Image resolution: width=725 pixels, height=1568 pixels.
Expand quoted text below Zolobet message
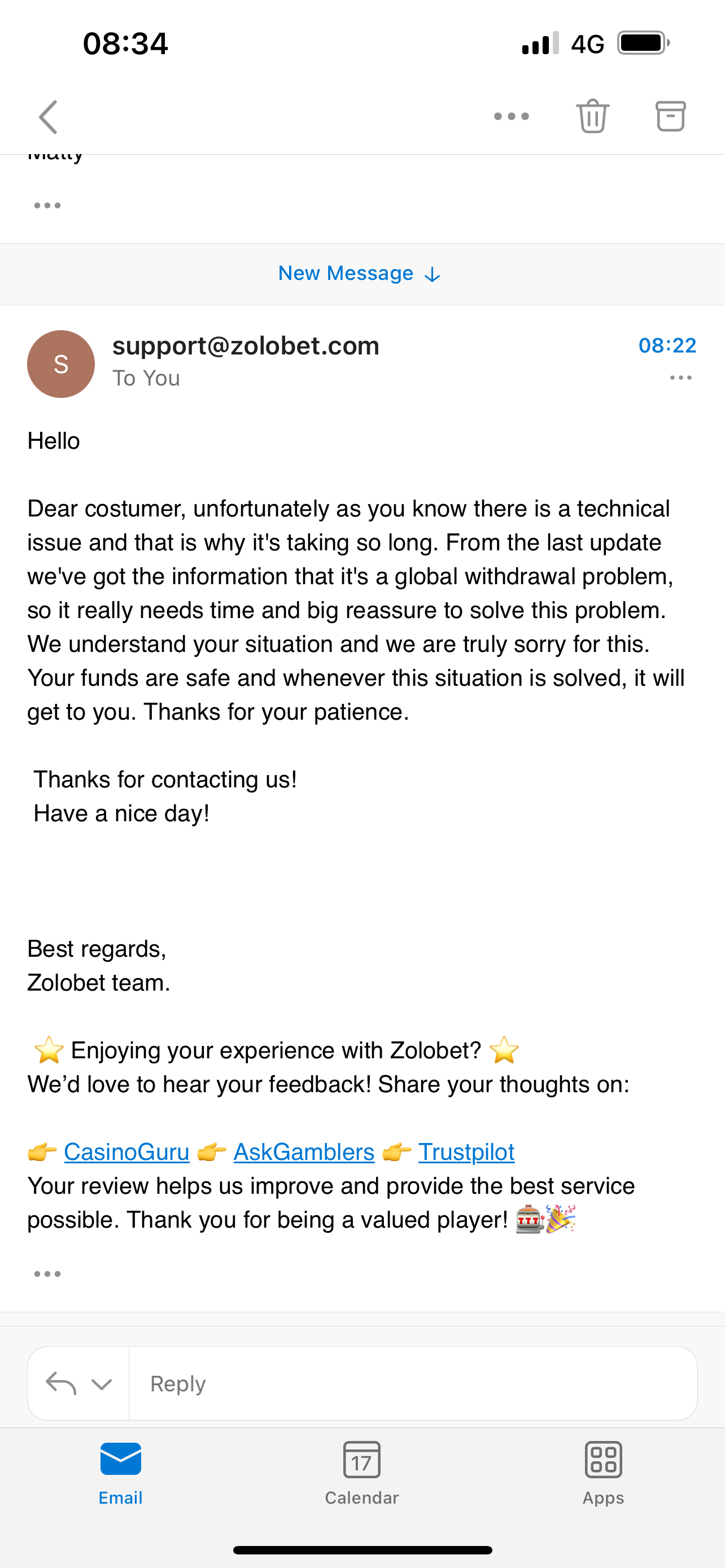(47, 1274)
